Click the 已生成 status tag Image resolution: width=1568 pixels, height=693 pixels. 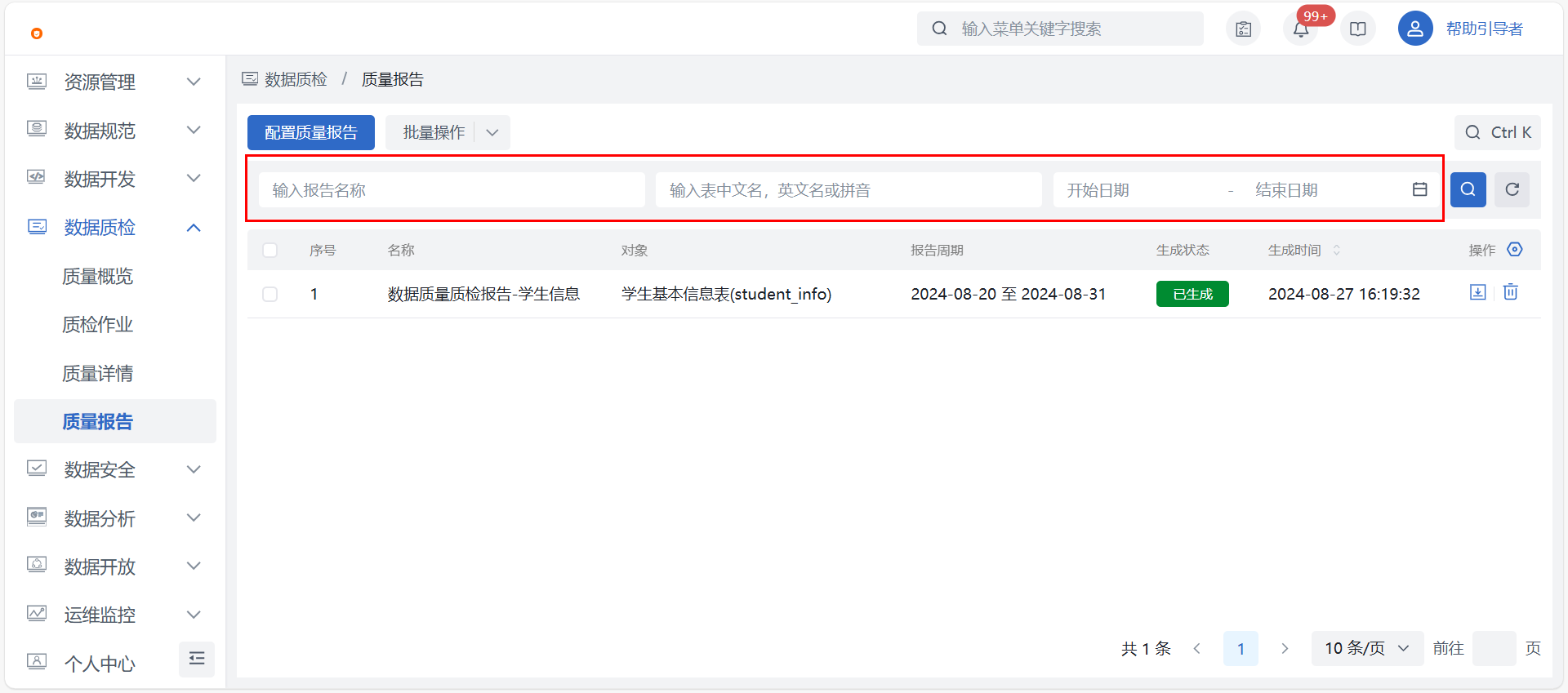point(1192,294)
